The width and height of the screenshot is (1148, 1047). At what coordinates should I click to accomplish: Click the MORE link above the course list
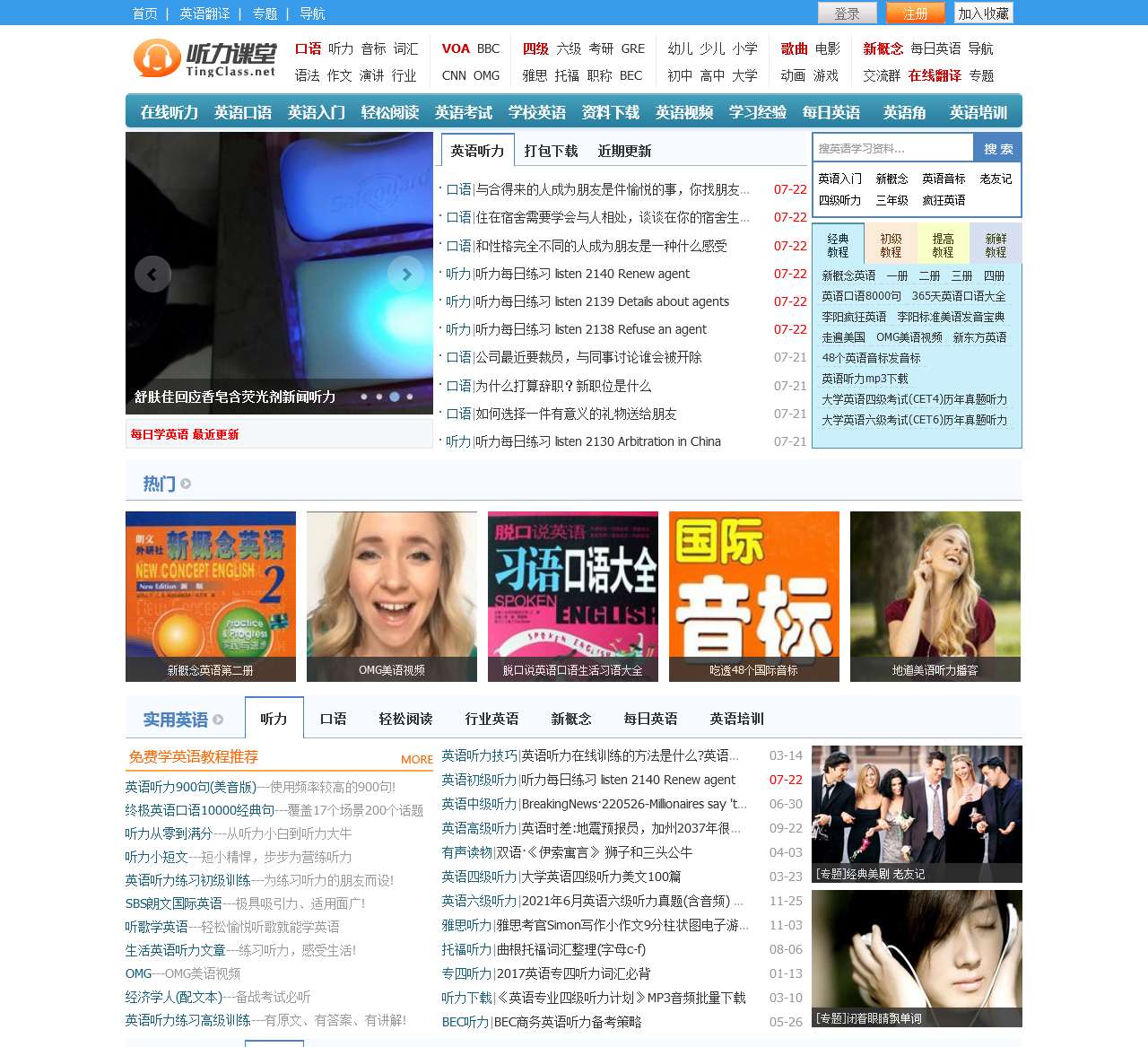click(416, 759)
